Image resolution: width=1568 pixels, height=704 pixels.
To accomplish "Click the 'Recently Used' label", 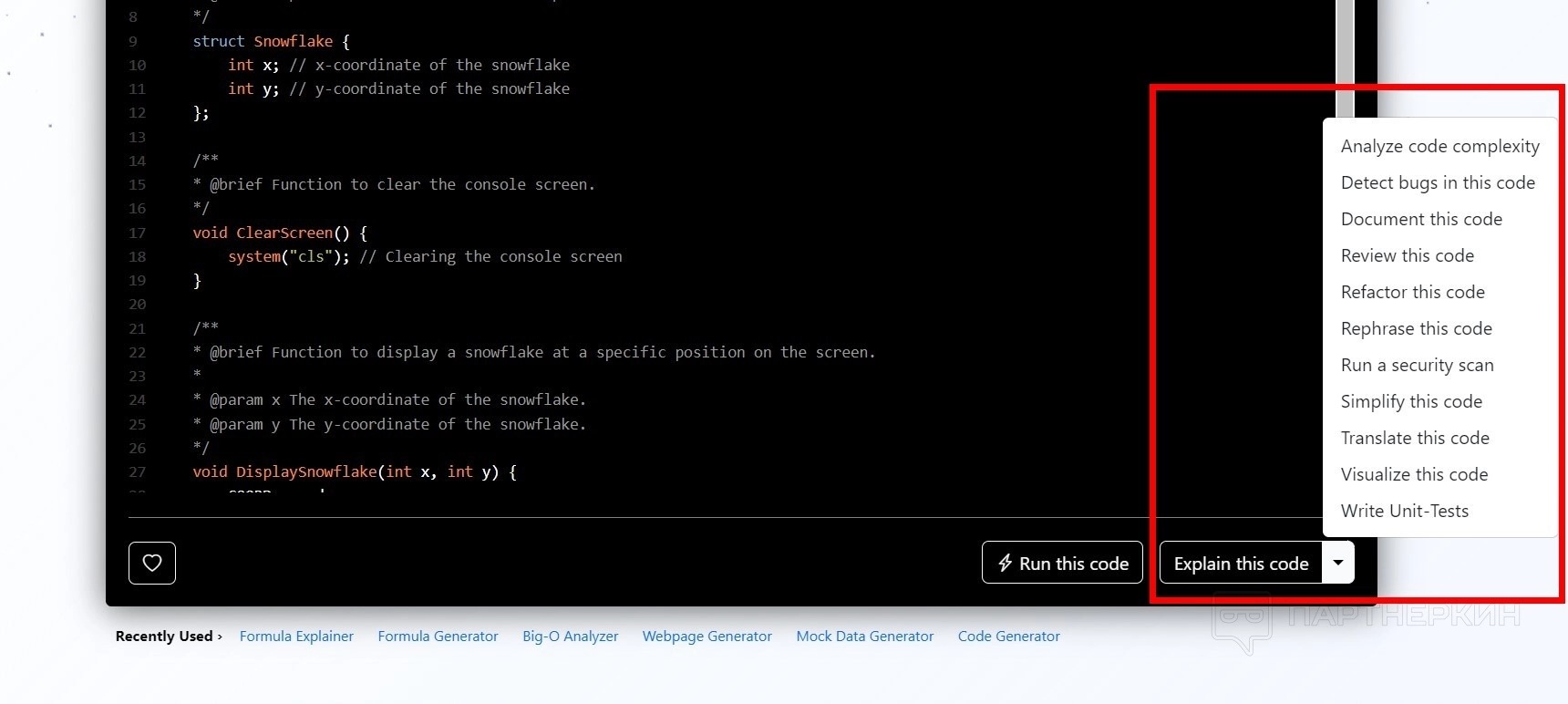I will [x=164, y=637].
